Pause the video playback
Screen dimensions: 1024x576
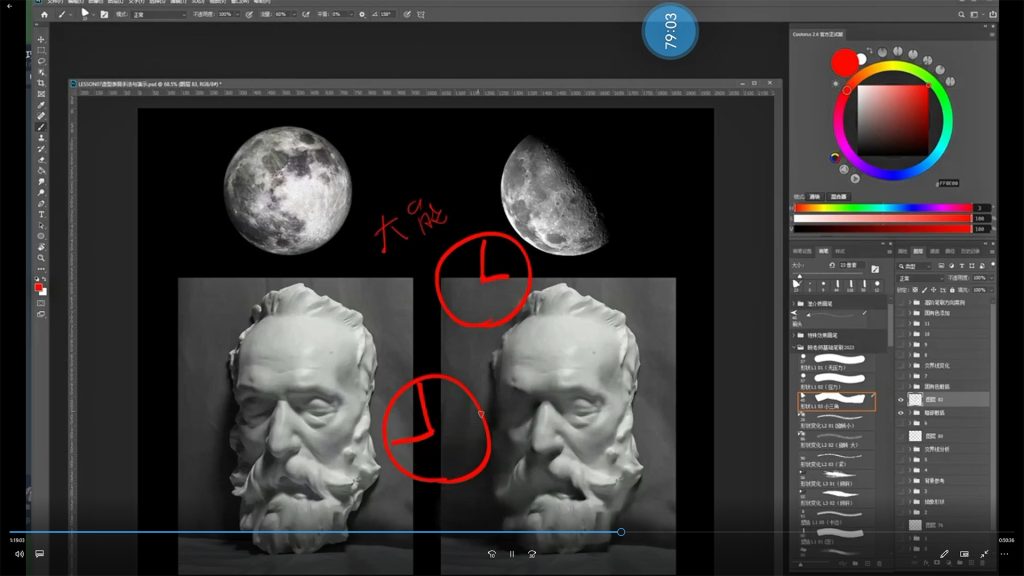[x=511, y=553]
